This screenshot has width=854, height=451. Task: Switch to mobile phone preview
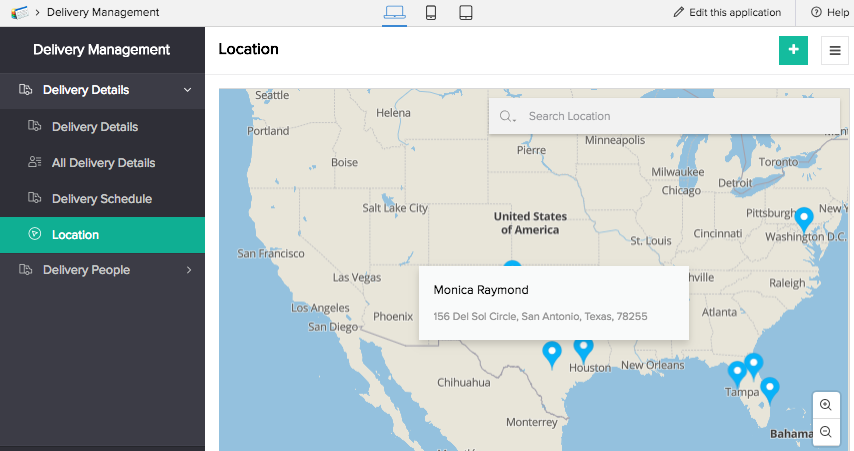[x=430, y=13]
